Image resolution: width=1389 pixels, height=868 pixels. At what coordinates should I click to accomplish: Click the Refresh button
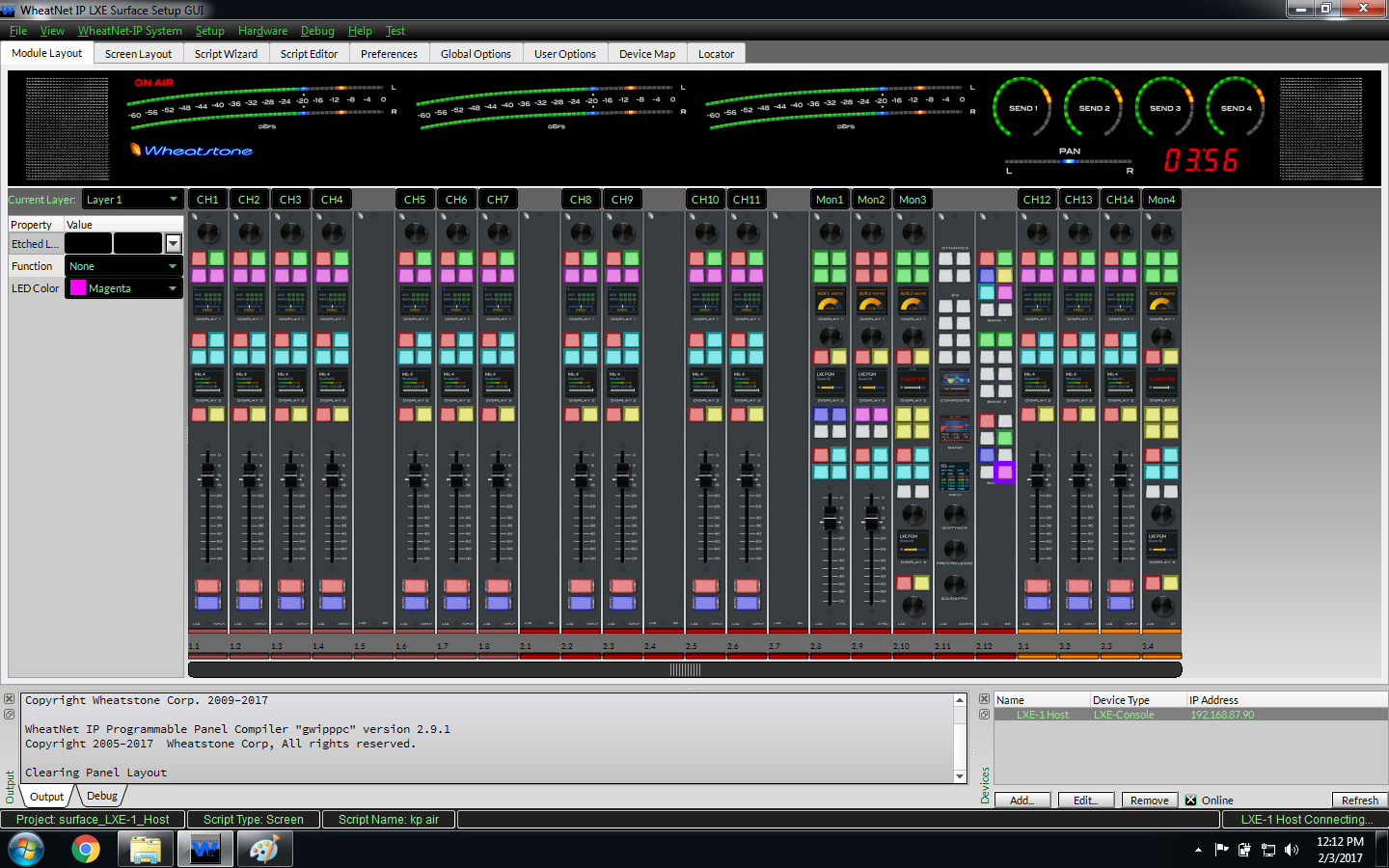(x=1360, y=800)
